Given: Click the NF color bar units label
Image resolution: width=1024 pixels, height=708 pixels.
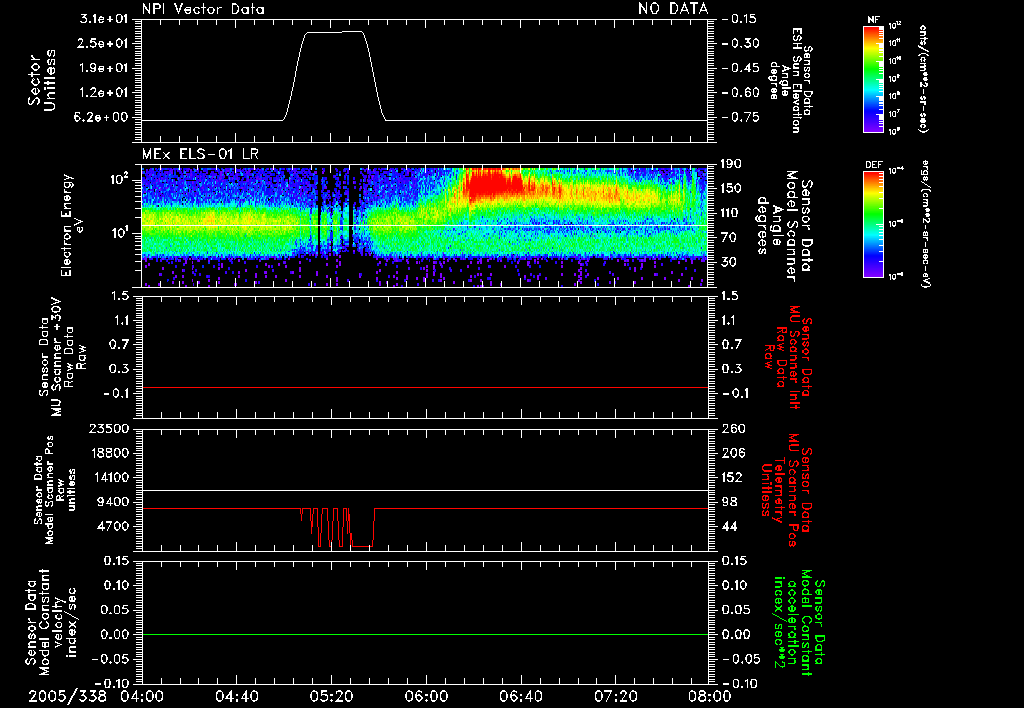Looking at the screenshot, I should click(923, 78).
